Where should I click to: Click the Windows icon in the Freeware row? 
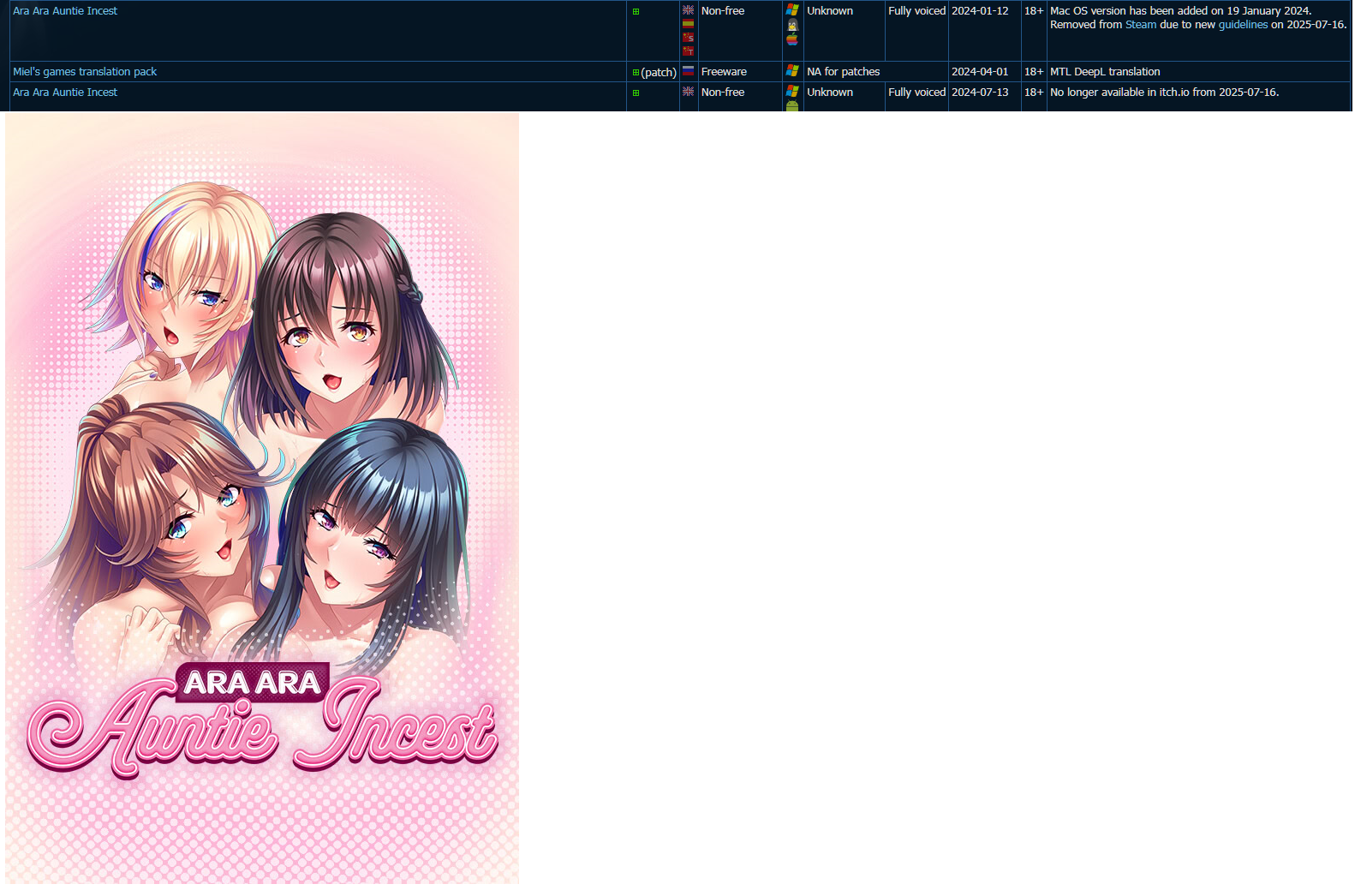[x=792, y=71]
